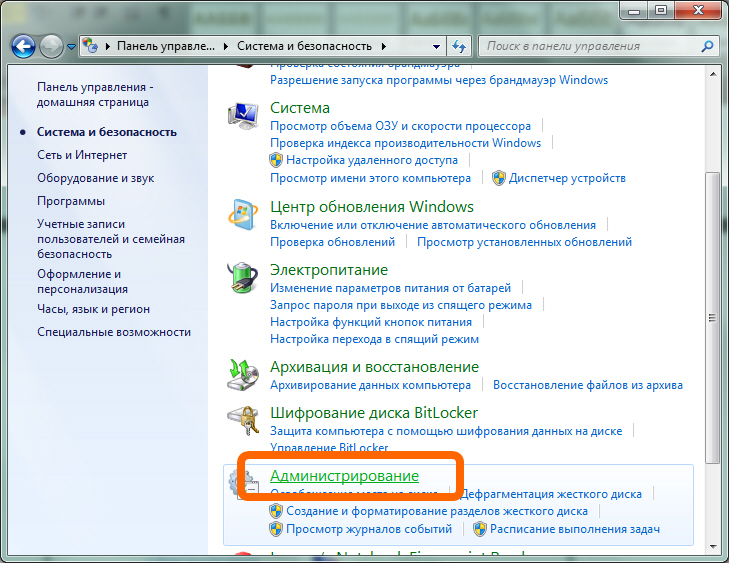
Task: Click Восстановление файлов из архива
Action: click(x=588, y=385)
